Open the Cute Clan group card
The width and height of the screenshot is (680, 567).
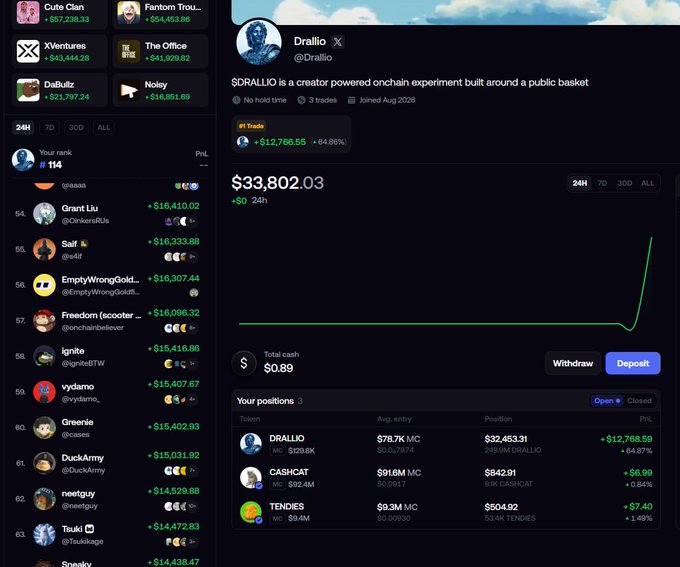click(x=60, y=13)
